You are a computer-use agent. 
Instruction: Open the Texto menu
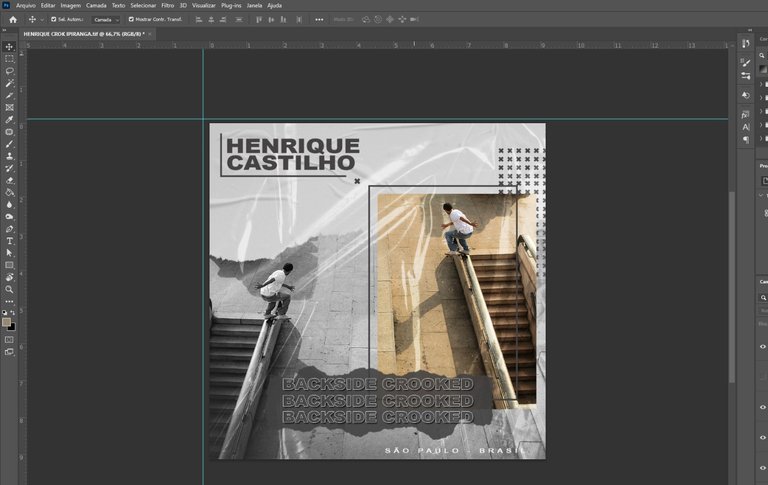pos(118,5)
